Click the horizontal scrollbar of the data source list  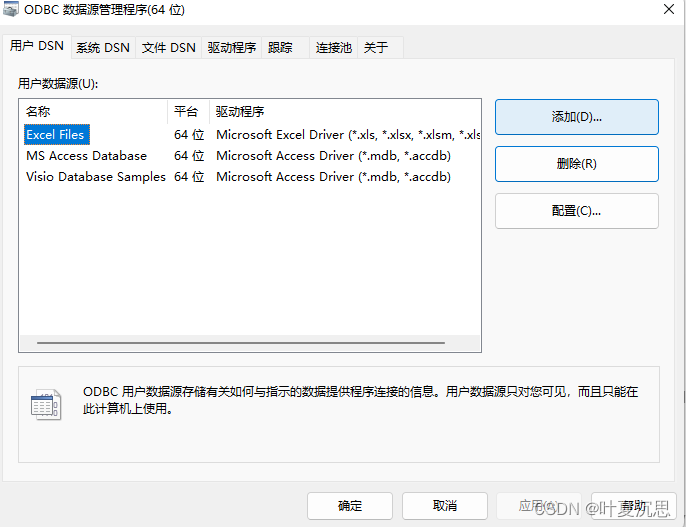(241, 343)
